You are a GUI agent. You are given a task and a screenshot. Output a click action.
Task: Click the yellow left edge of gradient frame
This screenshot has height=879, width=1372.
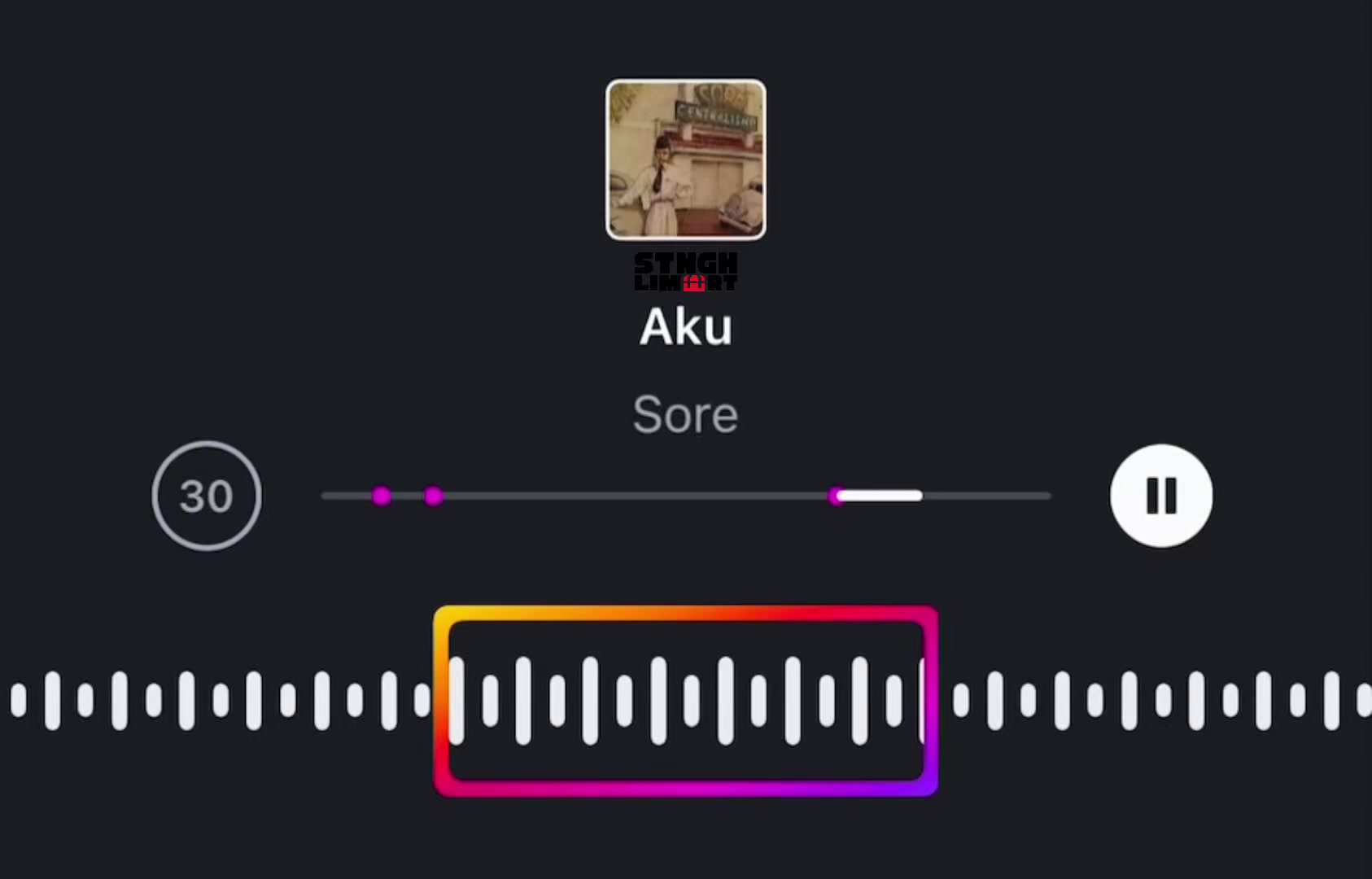point(441,701)
